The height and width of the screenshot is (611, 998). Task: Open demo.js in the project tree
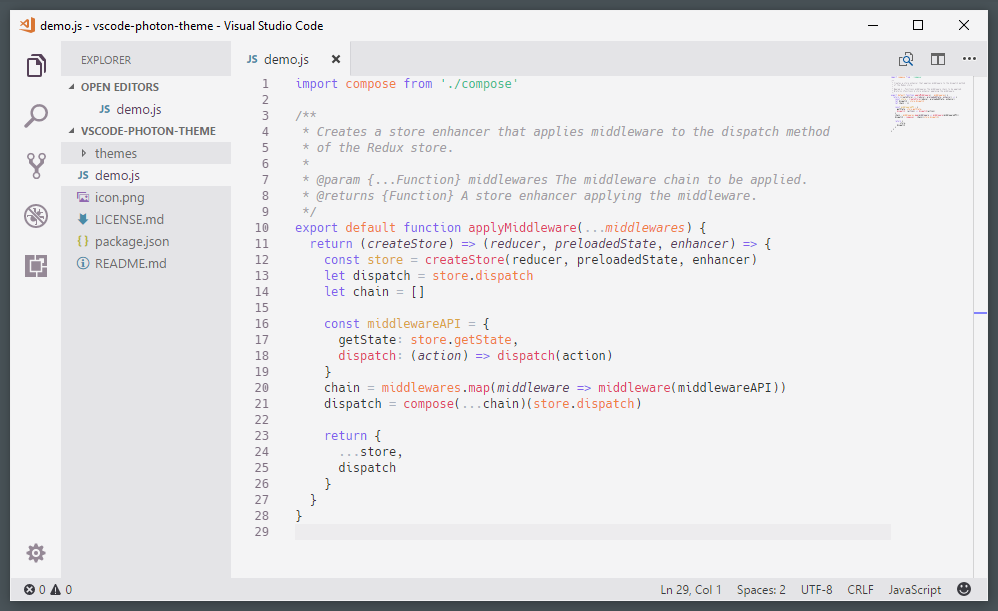146,175
